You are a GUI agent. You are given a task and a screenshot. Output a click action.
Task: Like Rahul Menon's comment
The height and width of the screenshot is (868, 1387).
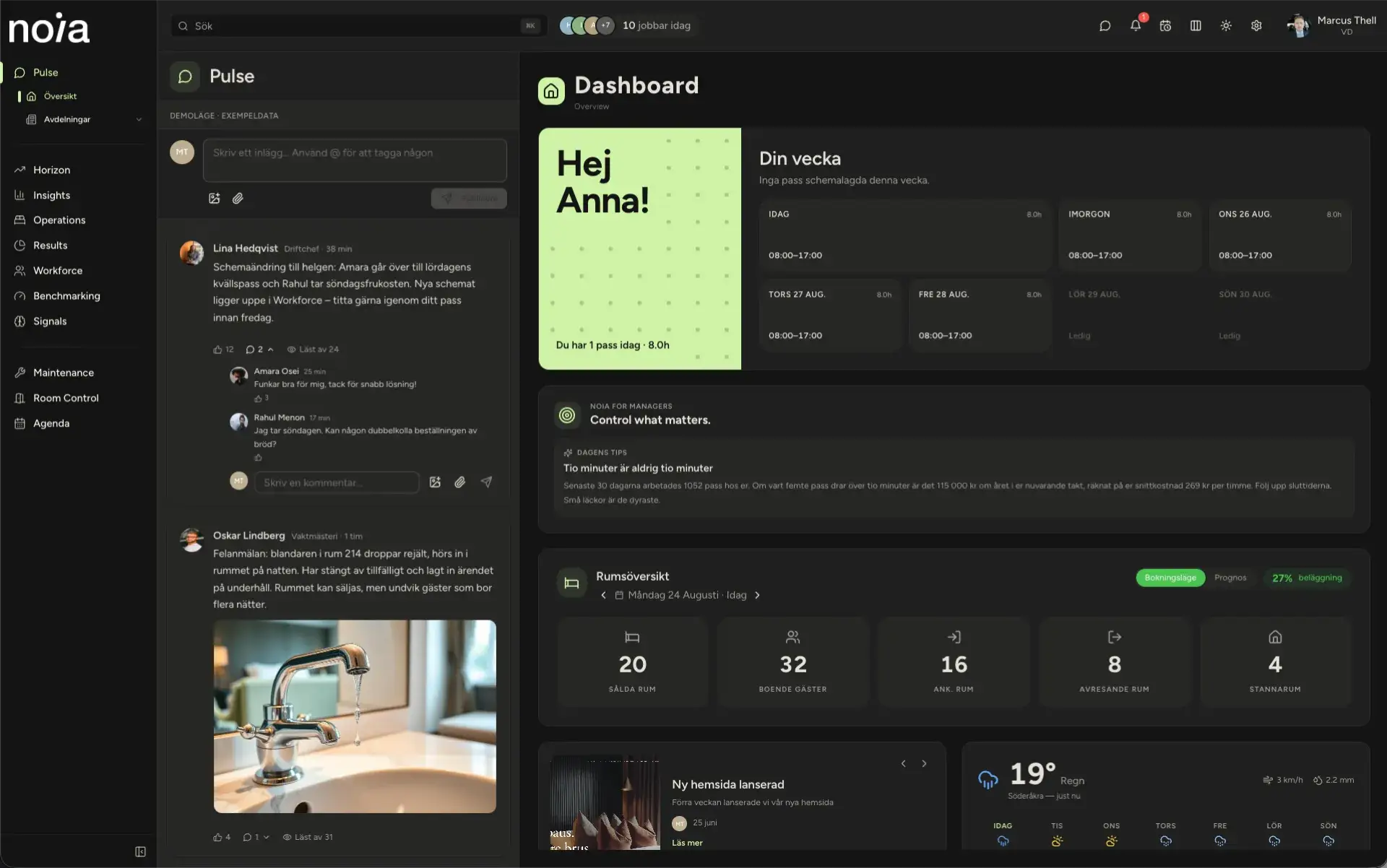coord(258,457)
